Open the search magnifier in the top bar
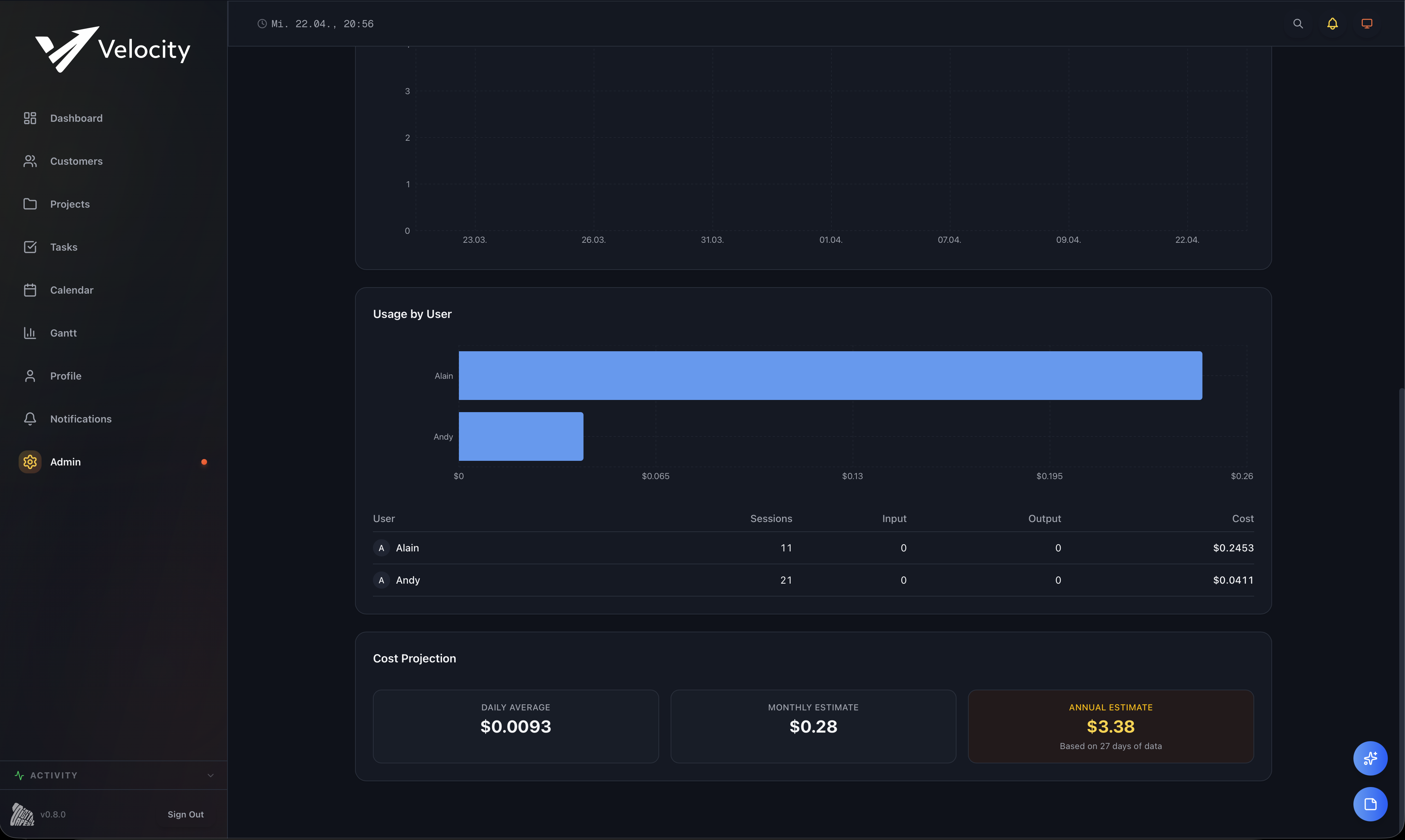Viewport: 1405px width, 840px height. (x=1298, y=23)
